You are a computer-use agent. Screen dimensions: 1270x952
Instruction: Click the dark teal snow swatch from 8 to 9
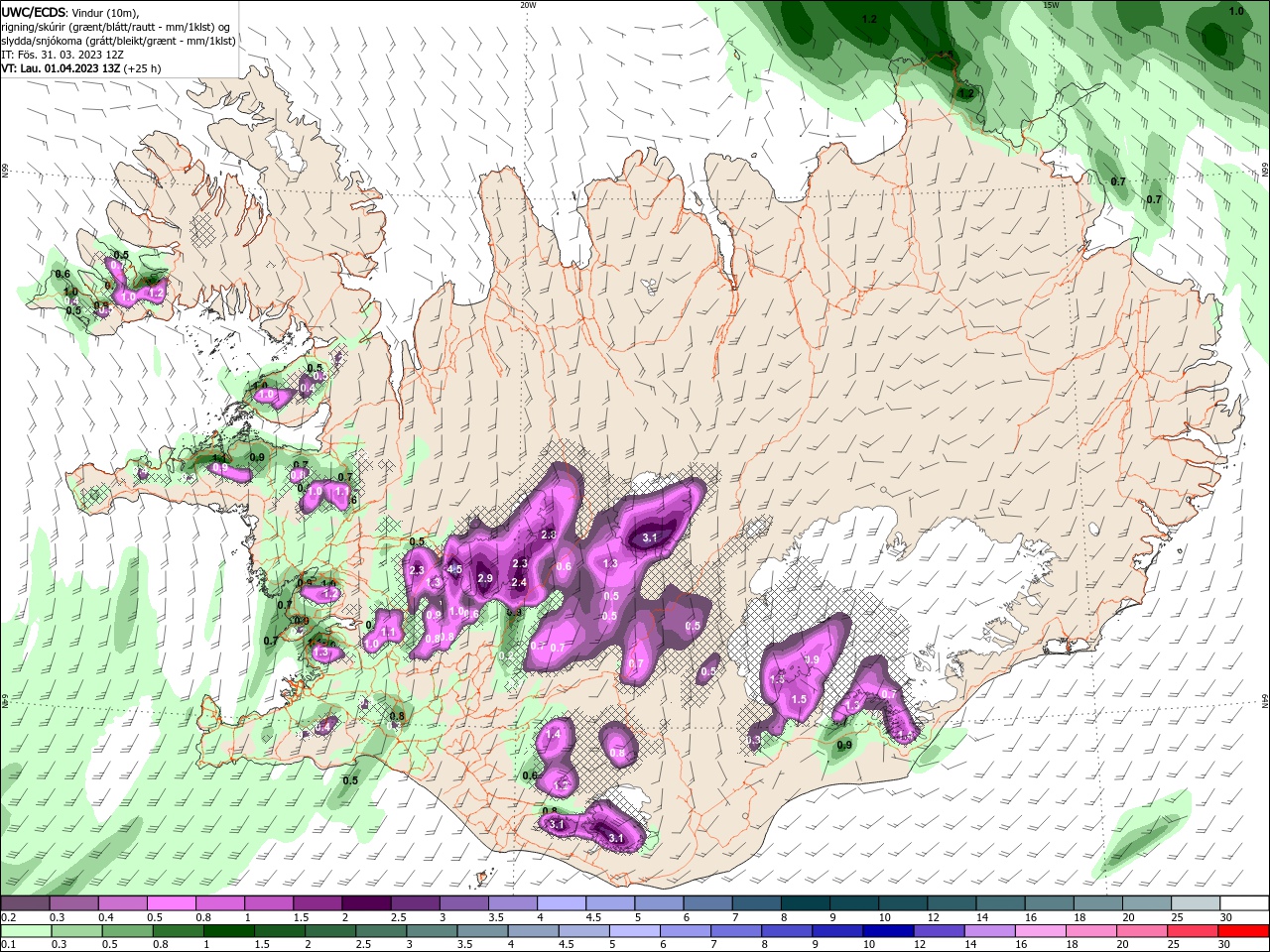point(804,903)
